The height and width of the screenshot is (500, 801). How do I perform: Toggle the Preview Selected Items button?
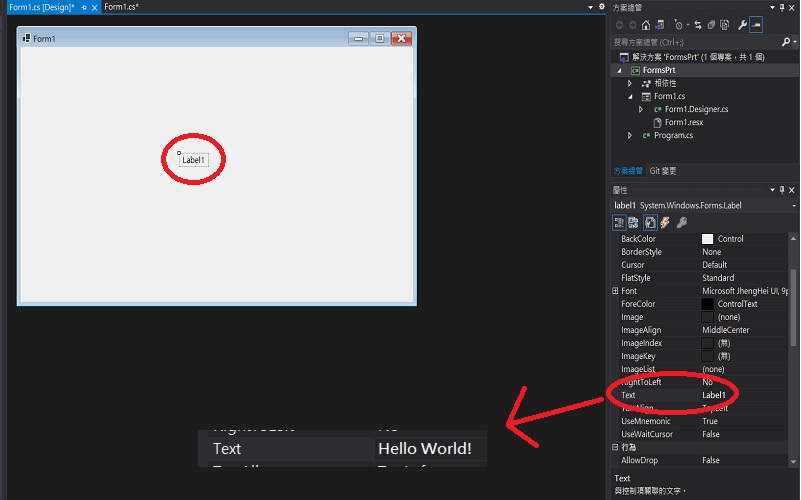[x=756, y=25]
